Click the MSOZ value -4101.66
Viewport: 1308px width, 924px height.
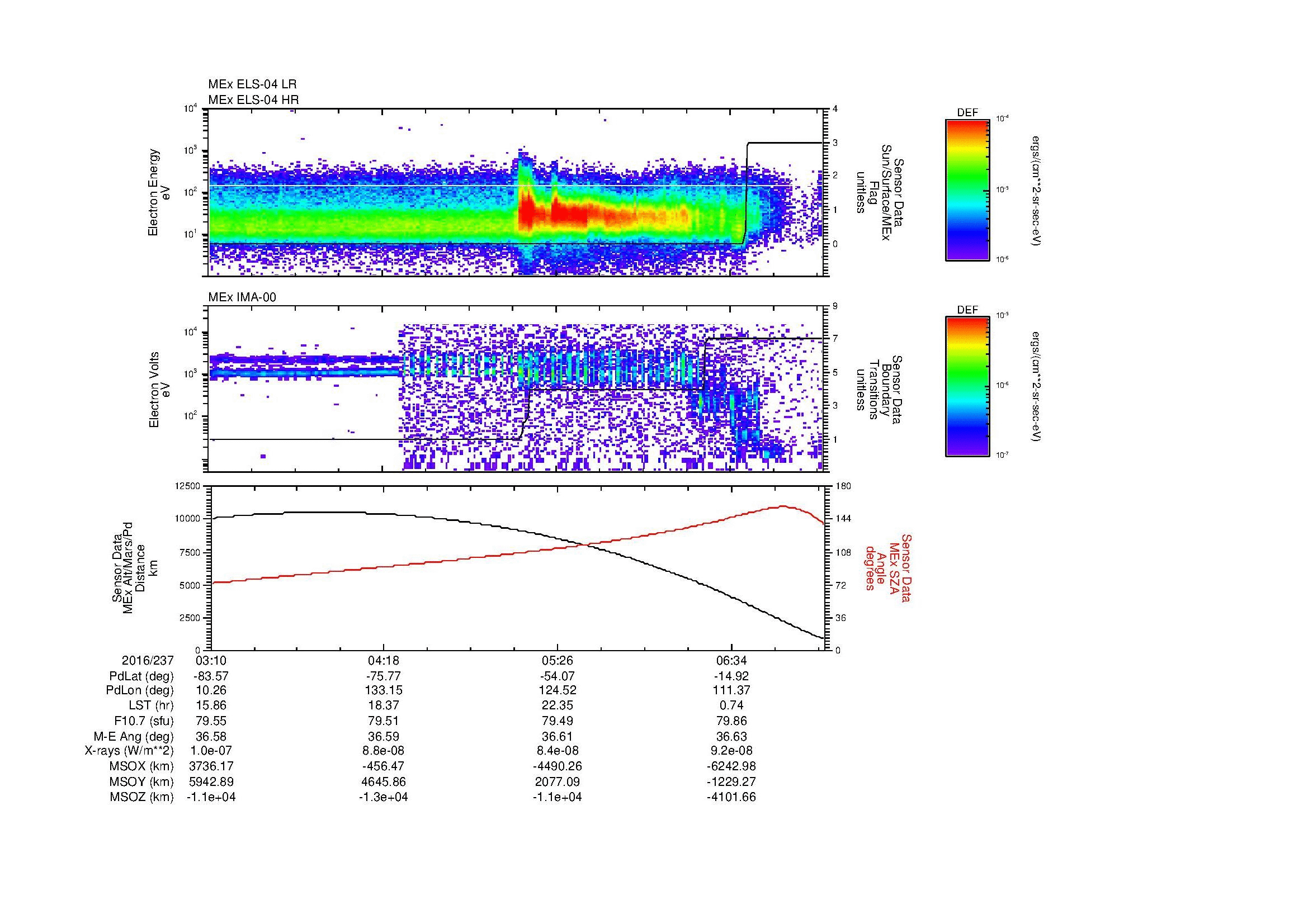731,797
